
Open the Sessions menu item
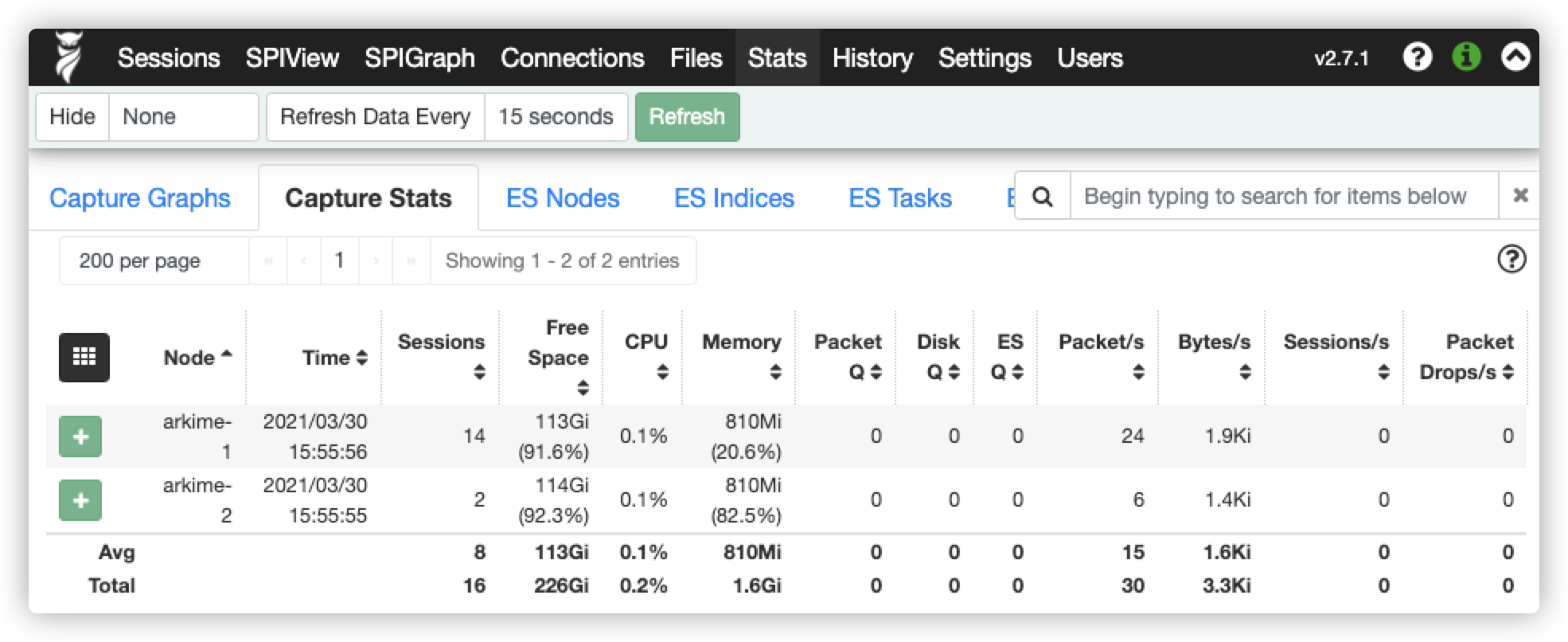coord(169,58)
